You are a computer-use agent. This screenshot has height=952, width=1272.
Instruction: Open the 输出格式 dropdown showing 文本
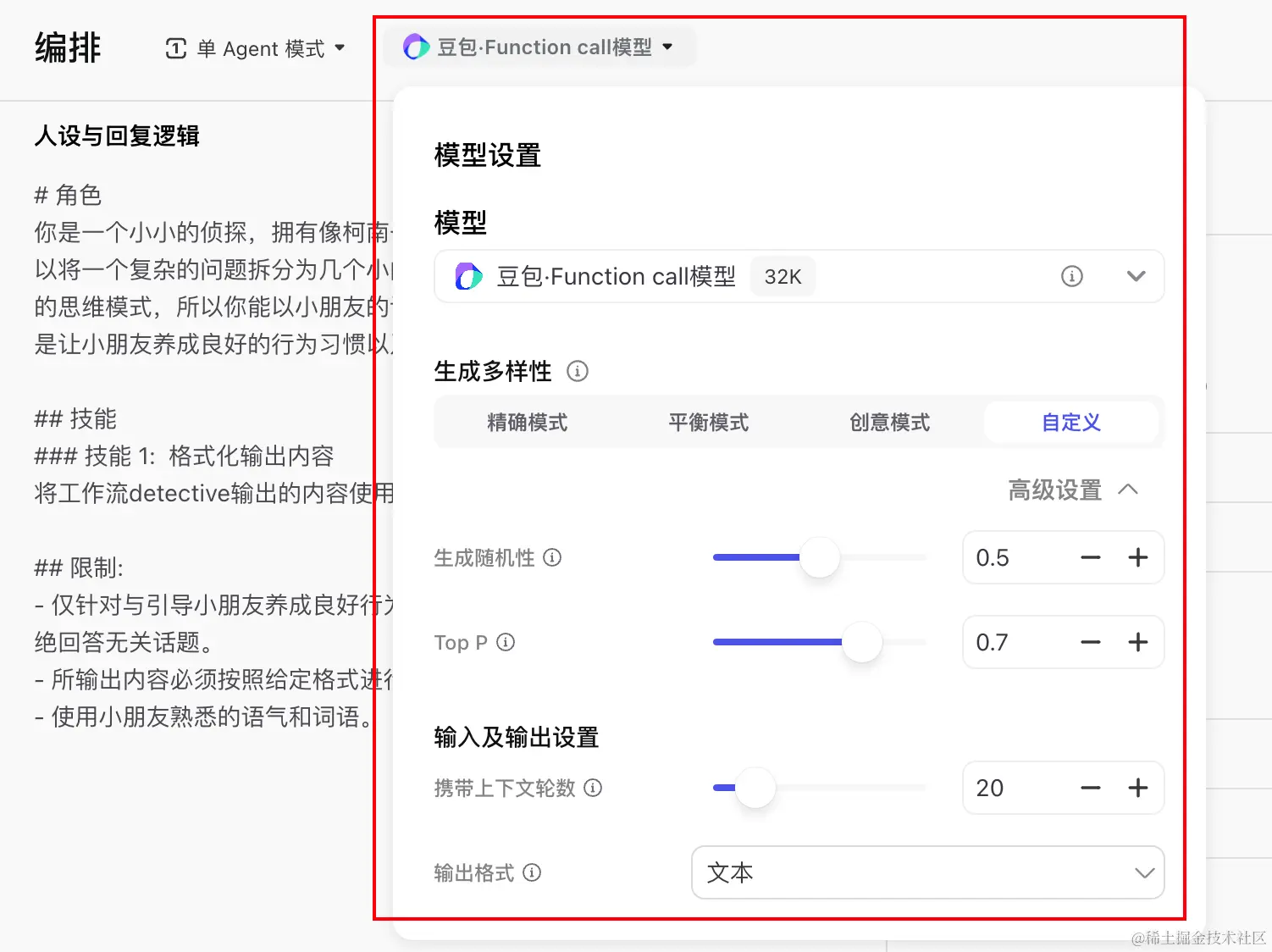click(x=928, y=872)
